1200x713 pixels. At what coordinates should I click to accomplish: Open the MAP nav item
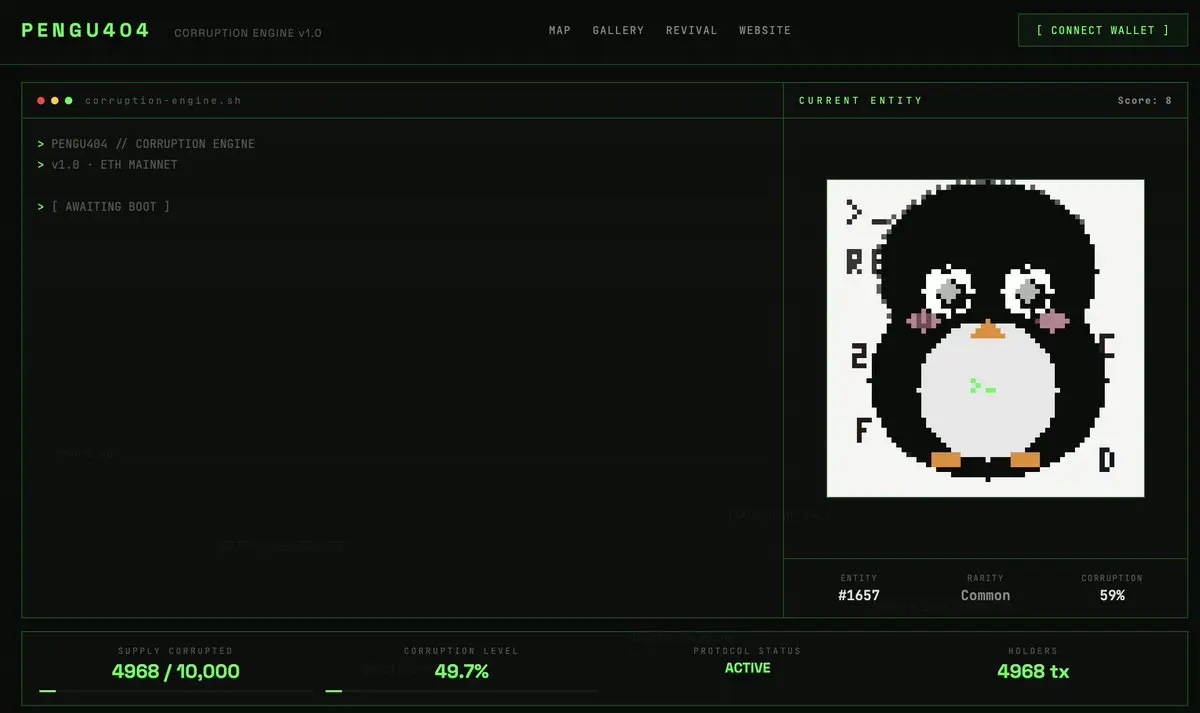560,31
